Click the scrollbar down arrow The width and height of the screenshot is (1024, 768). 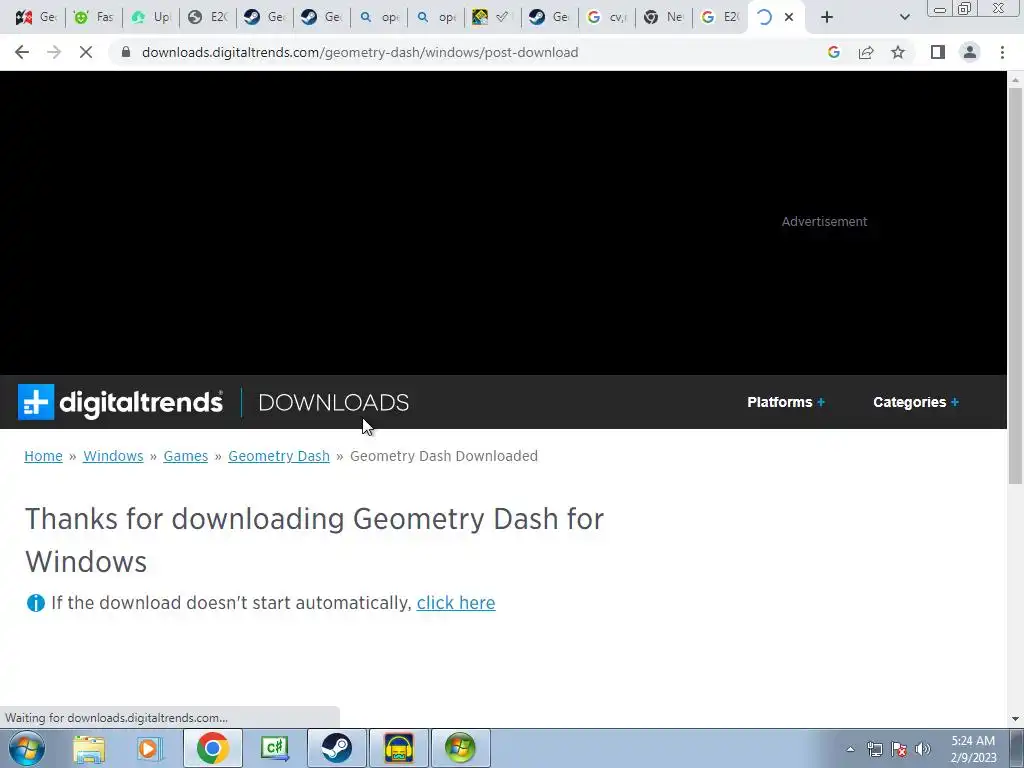(1015, 719)
